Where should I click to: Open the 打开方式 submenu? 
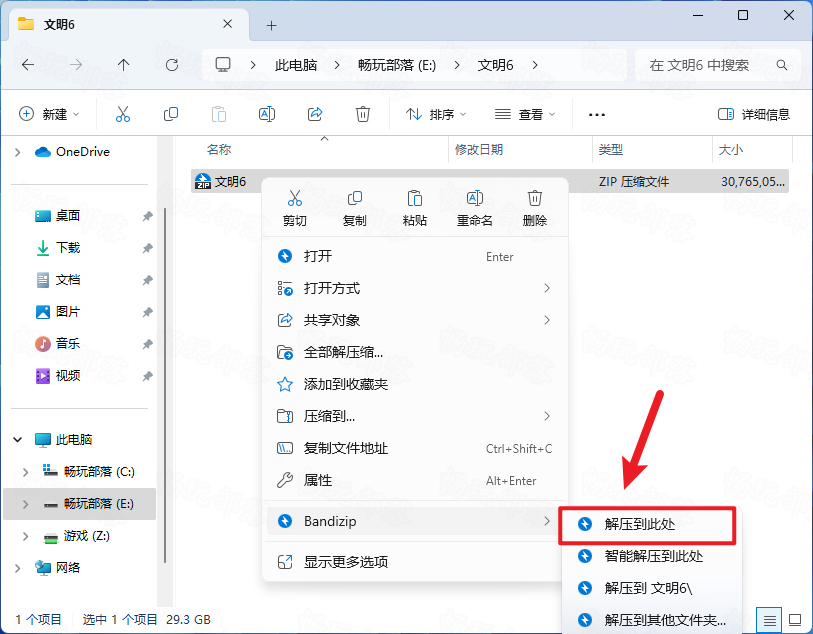tap(415, 288)
